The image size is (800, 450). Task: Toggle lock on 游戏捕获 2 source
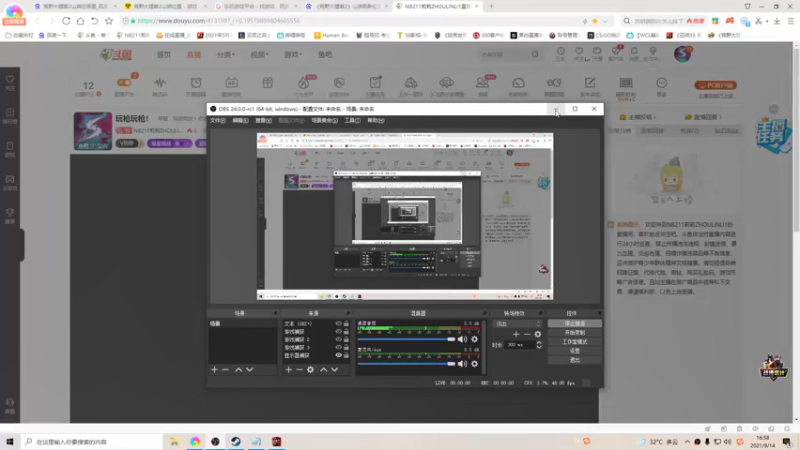(346, 339)
